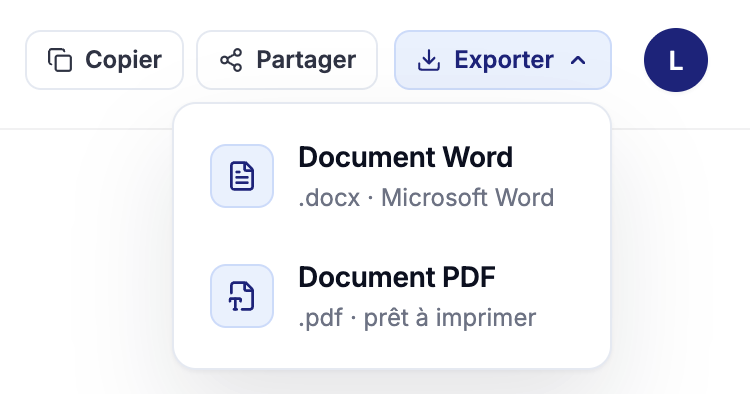
Task: Choose Document PDF export option
Action: tap(392, 296)
